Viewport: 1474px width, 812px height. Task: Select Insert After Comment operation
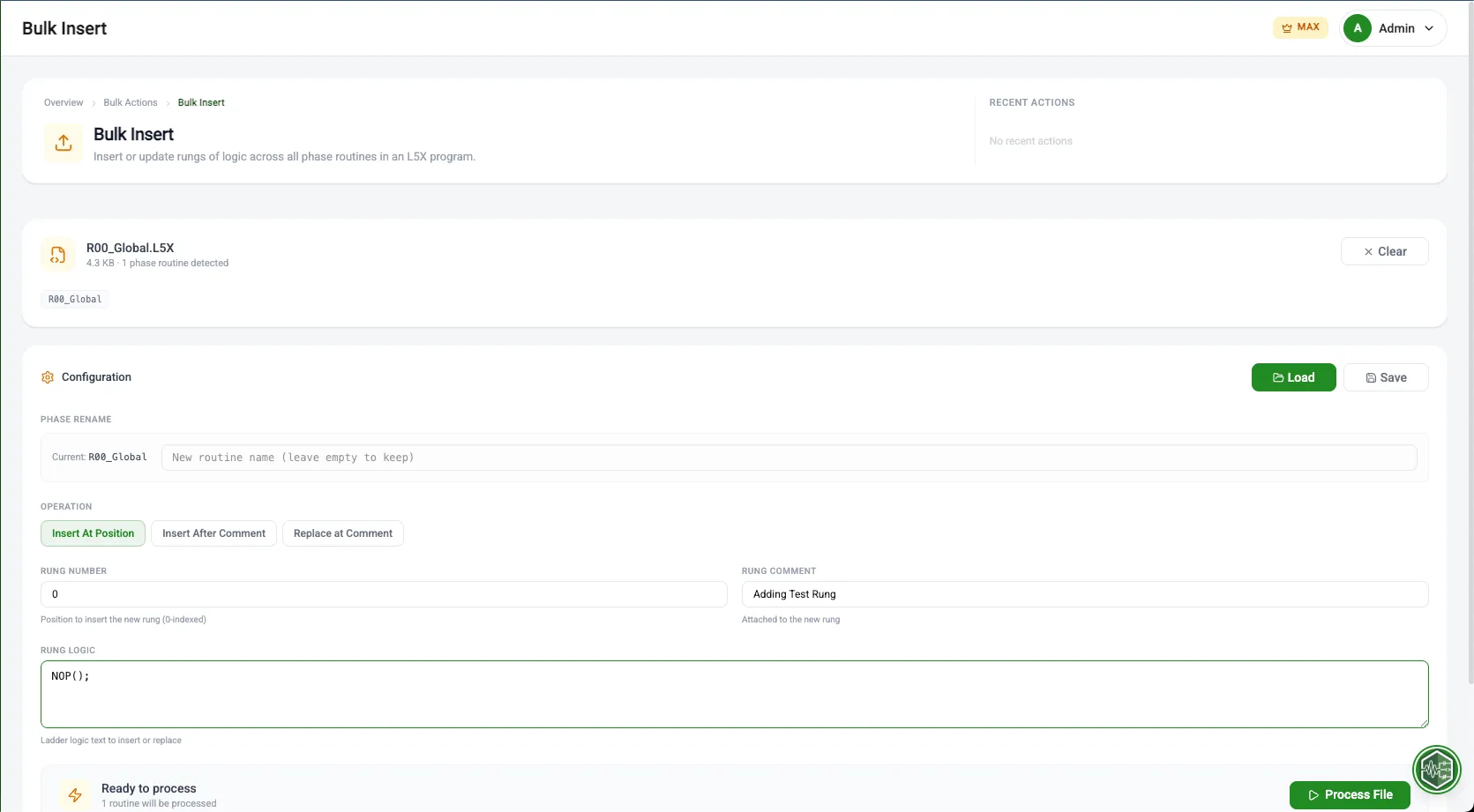tap(213, 533)
